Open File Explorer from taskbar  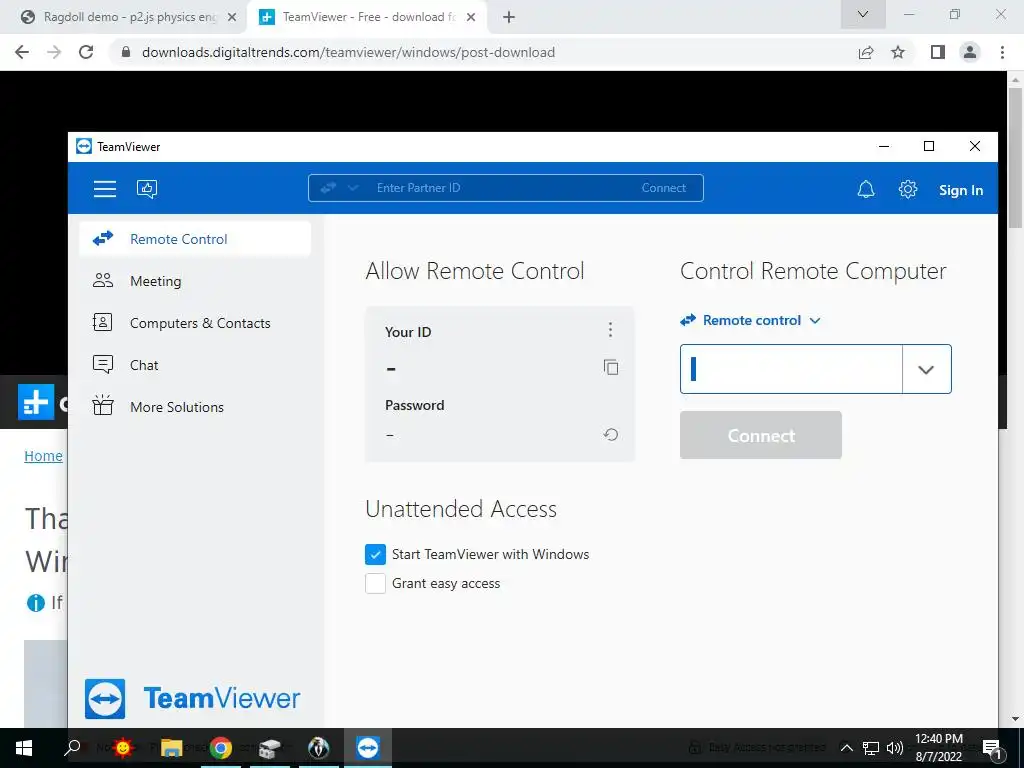pos(171,748)
